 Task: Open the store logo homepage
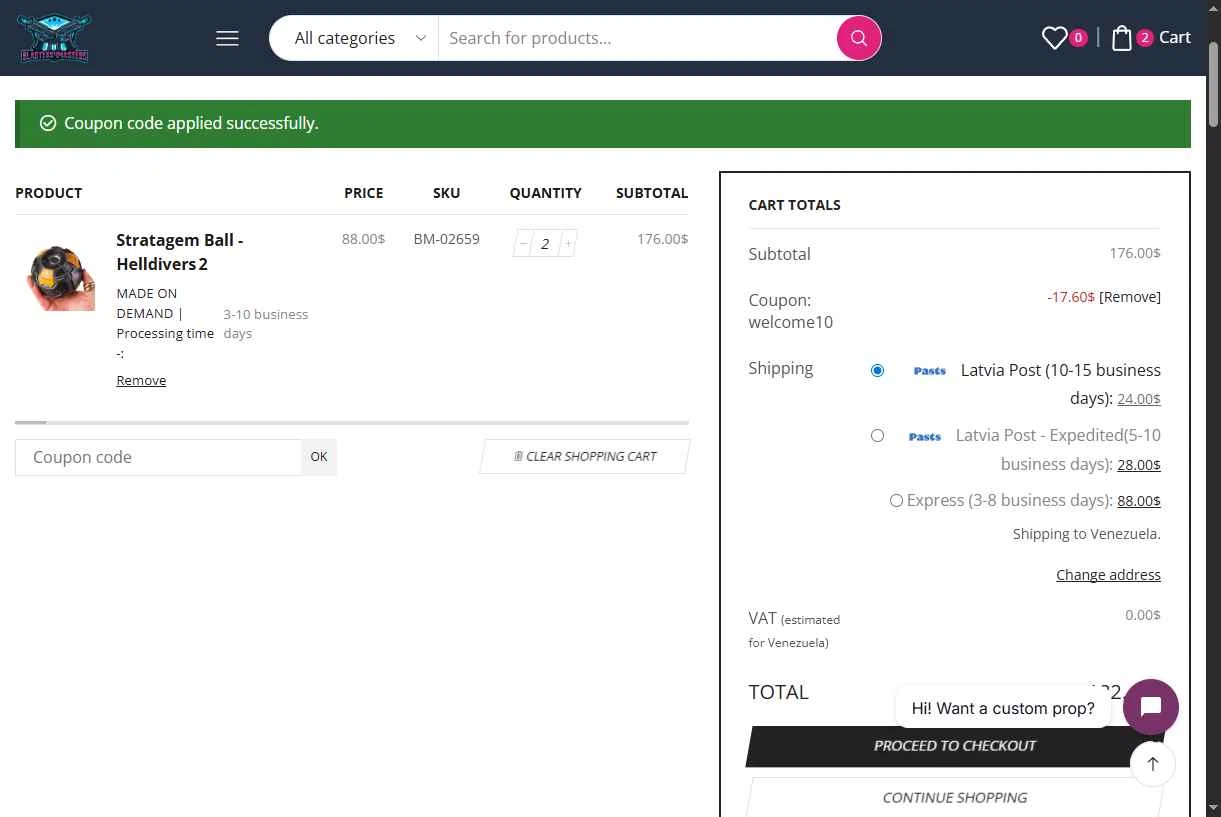[x=54, y=38]
